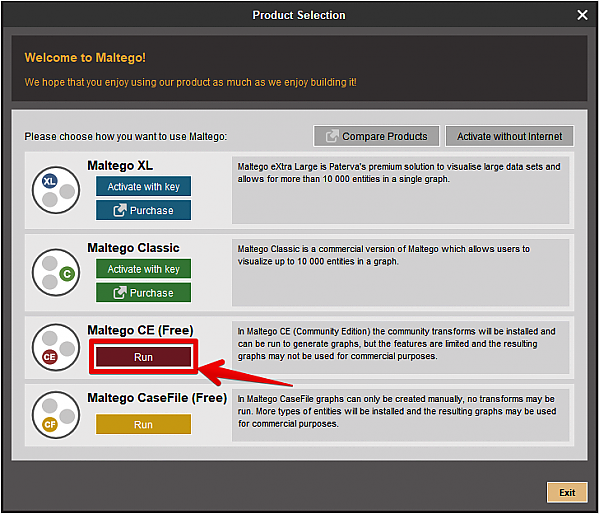Purchase Maltego Classic
The image size is (599, 514).
coord(143,293)
